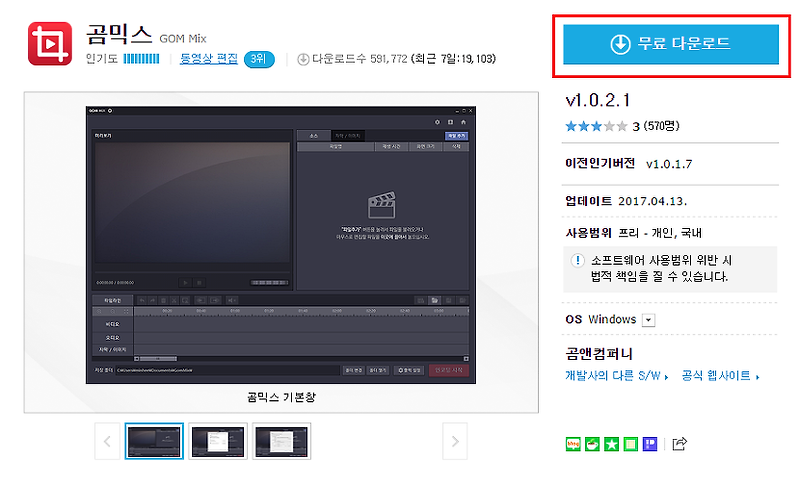Select the first highlighted screenshot thumbnail

[154, 441]
